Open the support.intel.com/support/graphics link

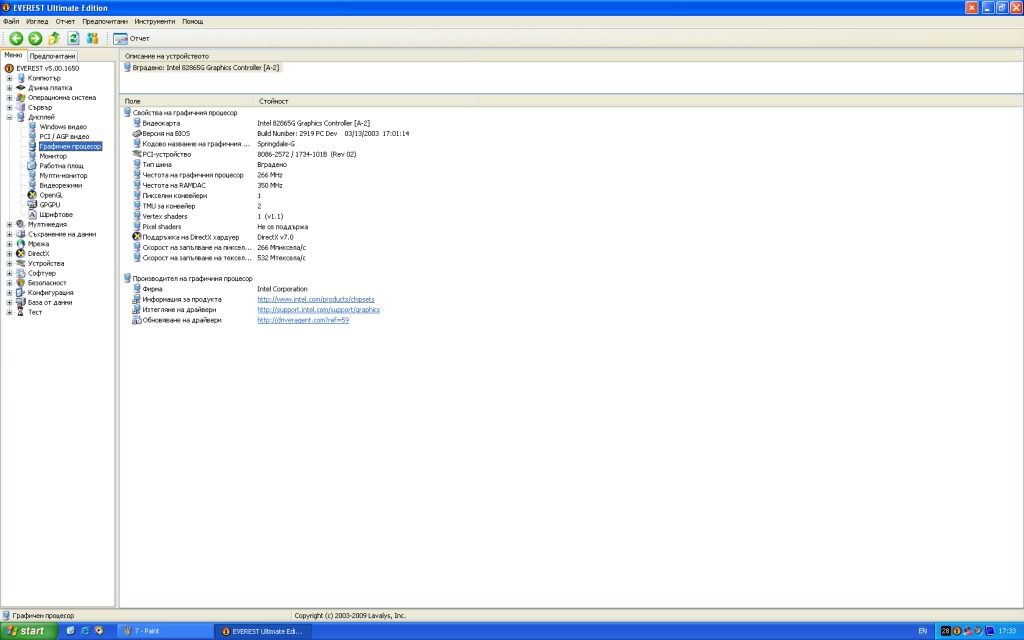pyautogui.click(x=318, y=310)
